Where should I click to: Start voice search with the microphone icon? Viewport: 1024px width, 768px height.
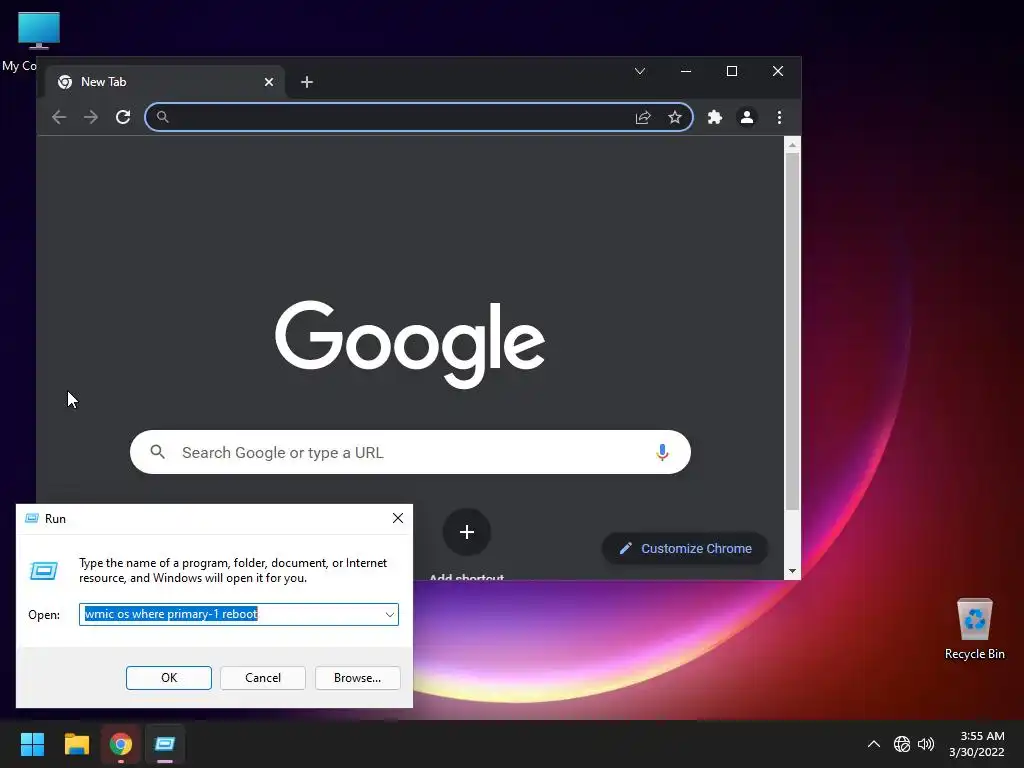(x=662, y=452)
